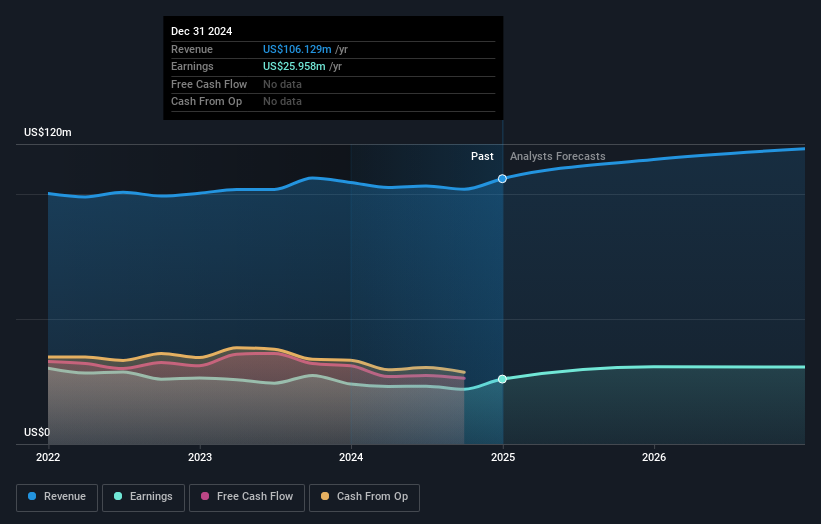
Task: Click the 2023 x-axis label
Action: (x=200, y=458)
